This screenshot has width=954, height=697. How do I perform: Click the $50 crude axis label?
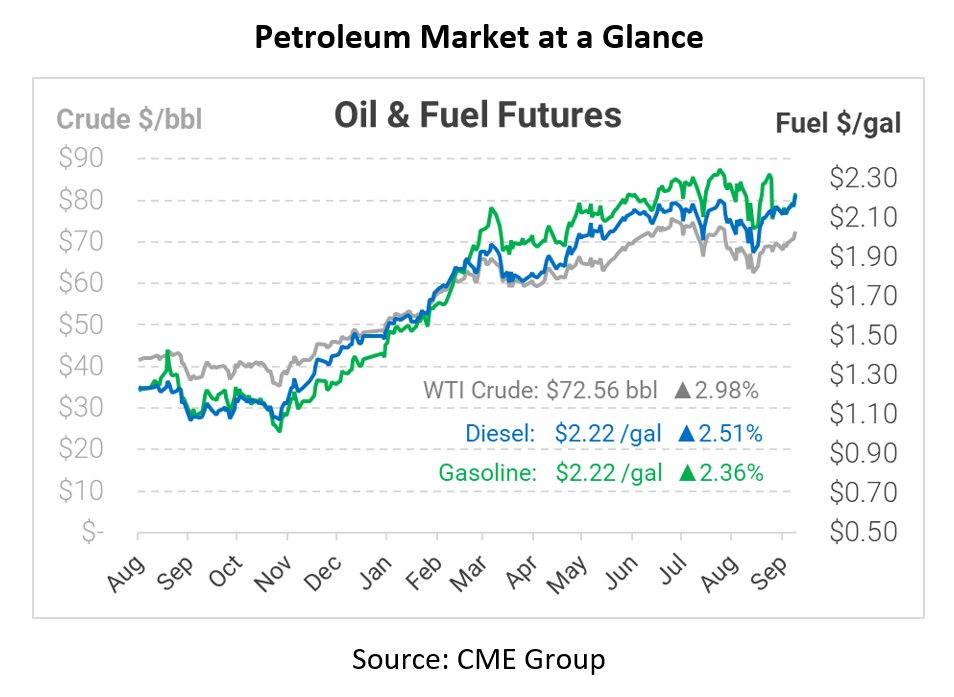[x=81, y=324]
